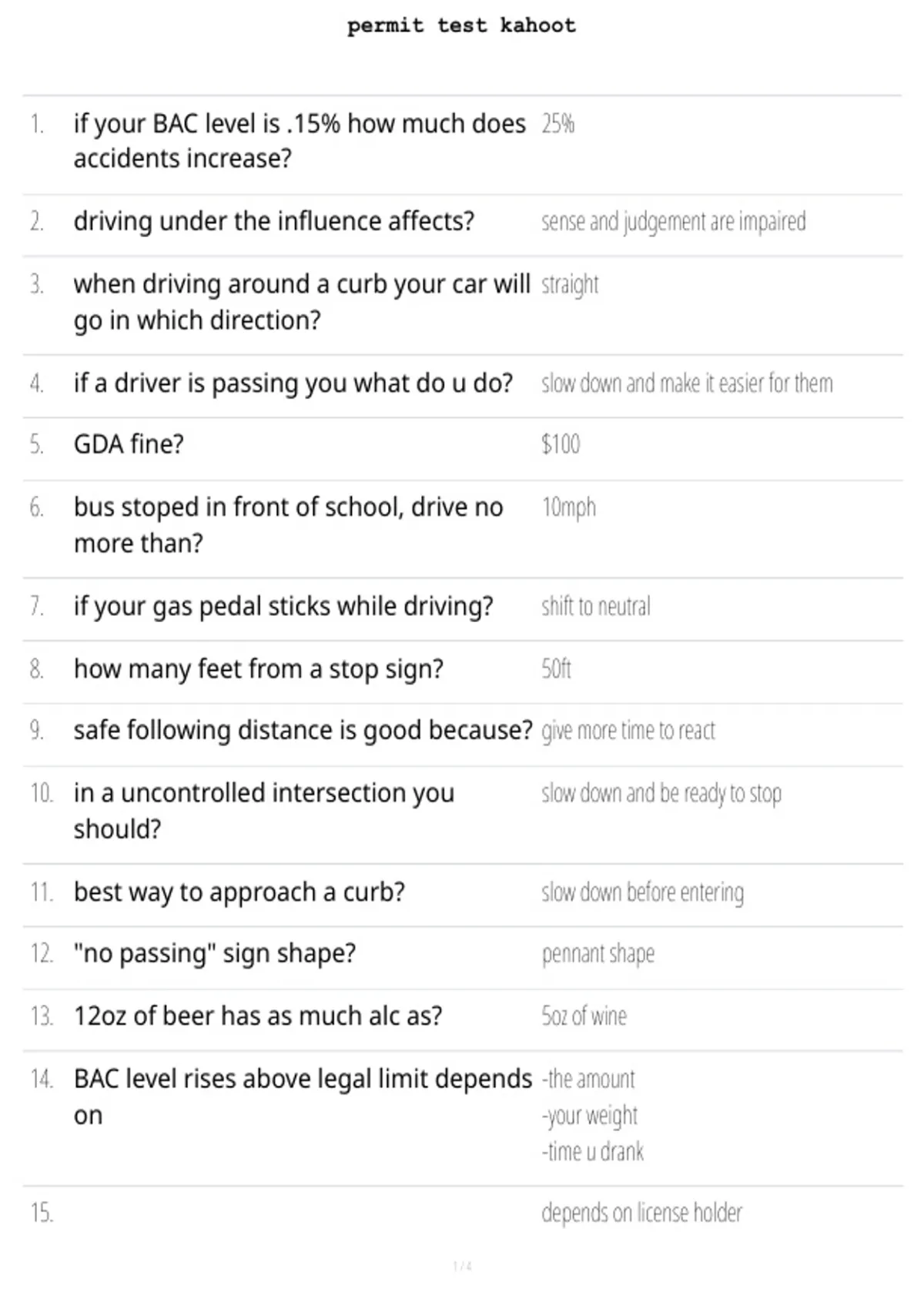Click the 'permit test kahoot' title
The image size is (924, 1309).
461,26
